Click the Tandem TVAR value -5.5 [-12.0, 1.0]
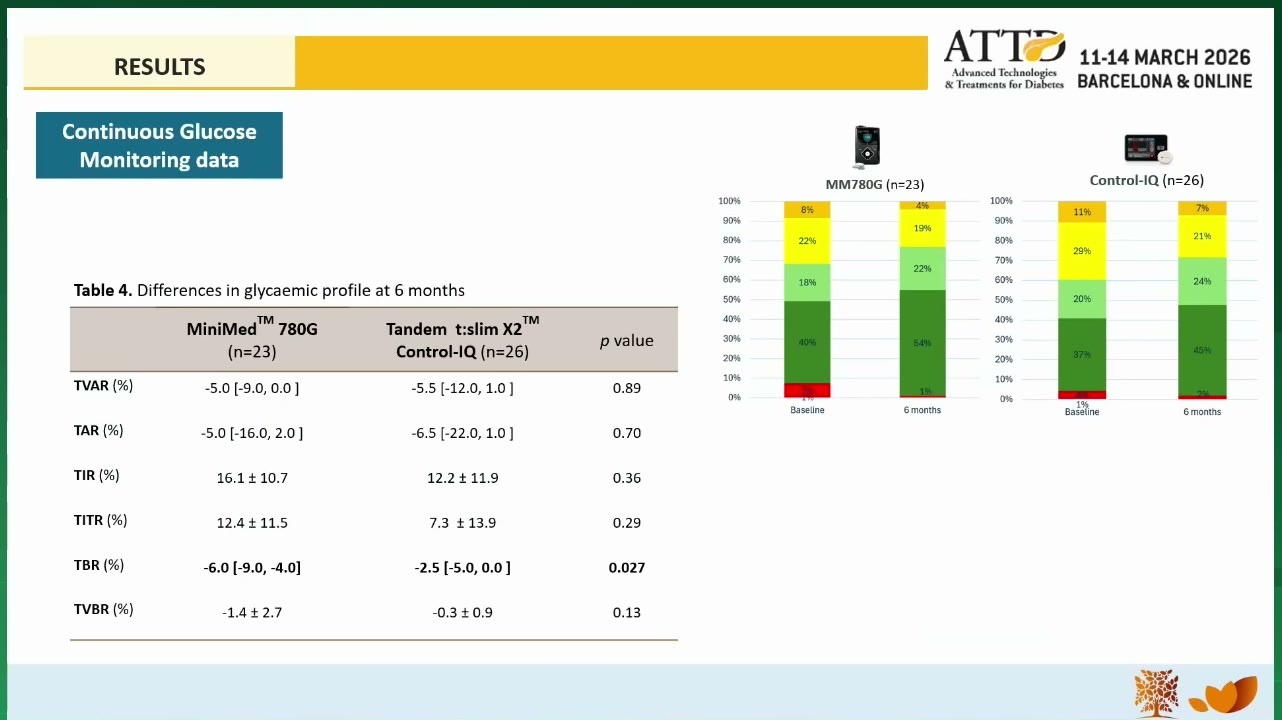This screenshot has width=1282, height=720. (463, 388)
